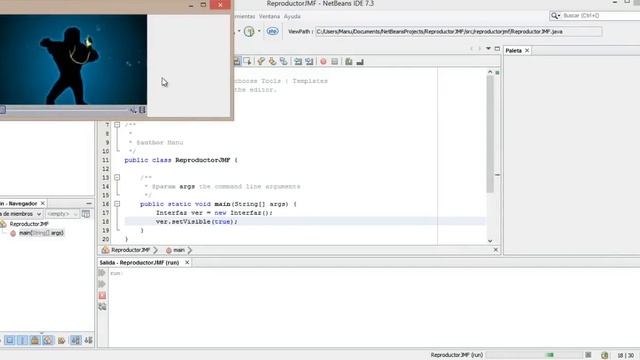
Task: Click the Buscar search field
Action: (x=600, y=16)
